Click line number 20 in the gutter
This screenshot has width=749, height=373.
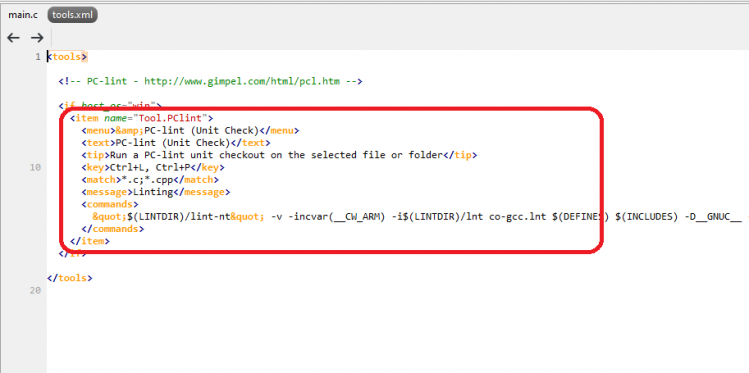click(35, 290)
